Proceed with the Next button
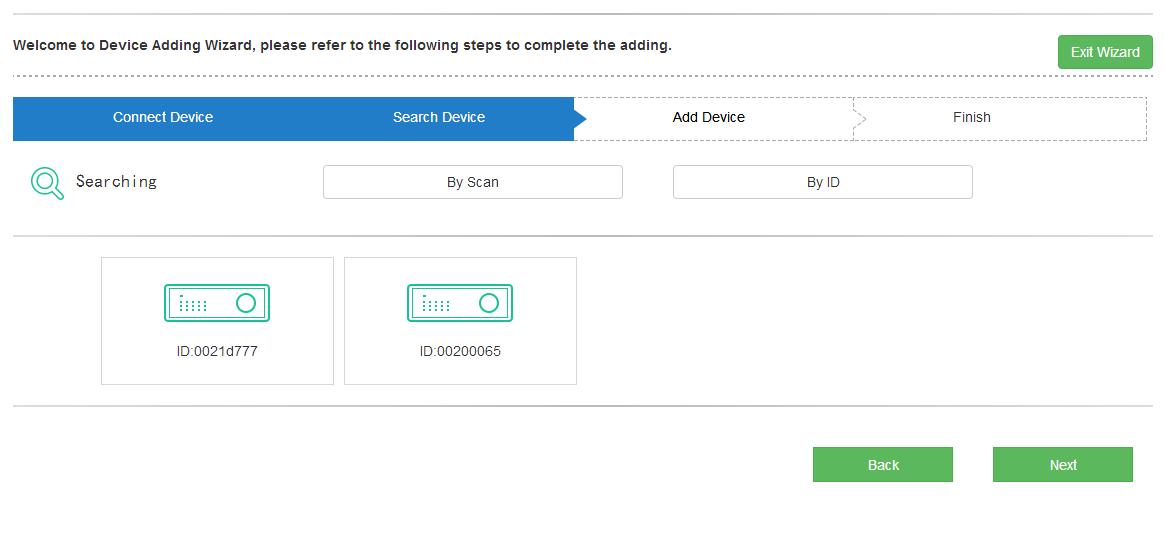 click(x=1063, y=465)
